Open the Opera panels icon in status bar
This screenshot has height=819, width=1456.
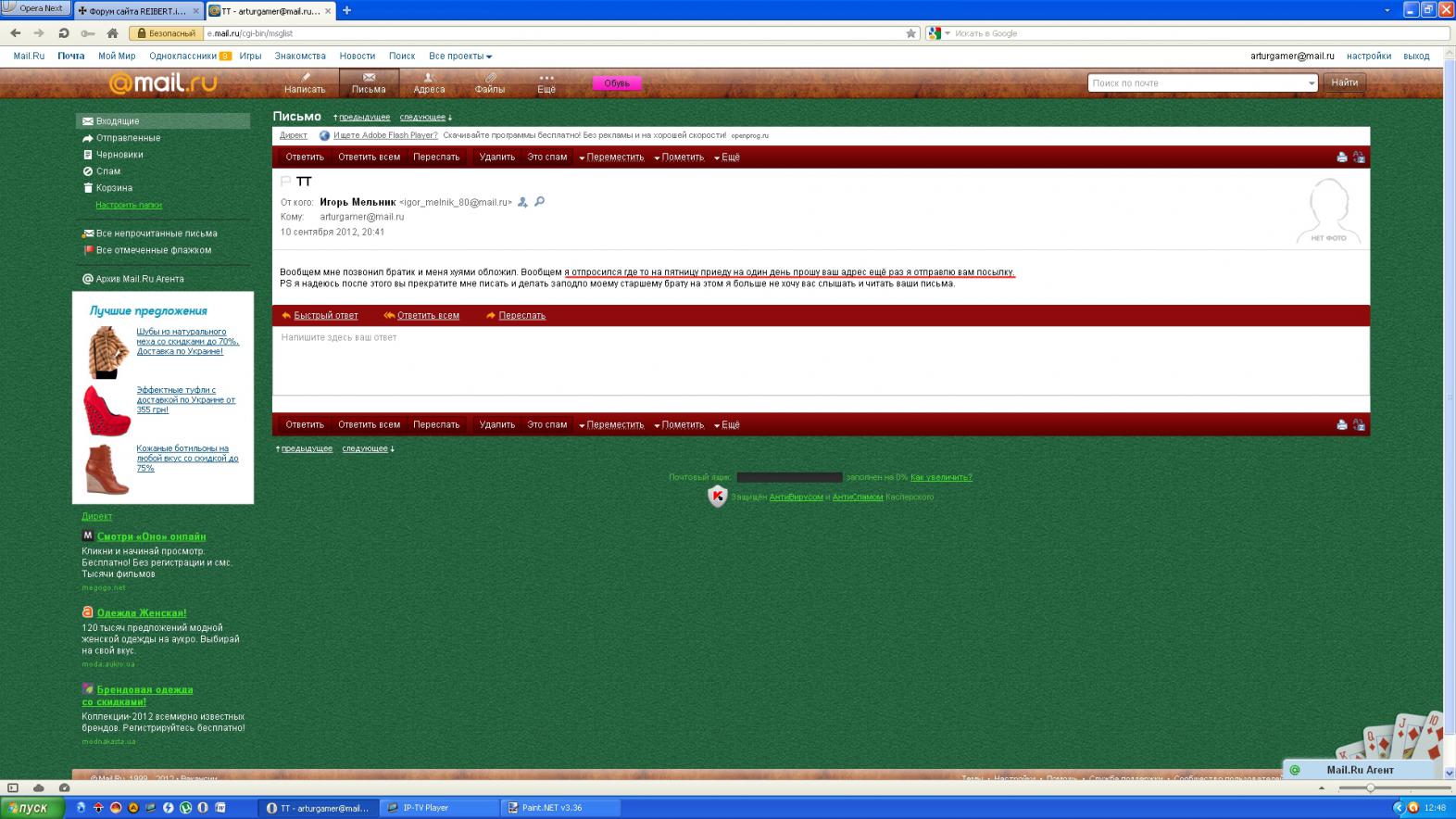[13, 787]
